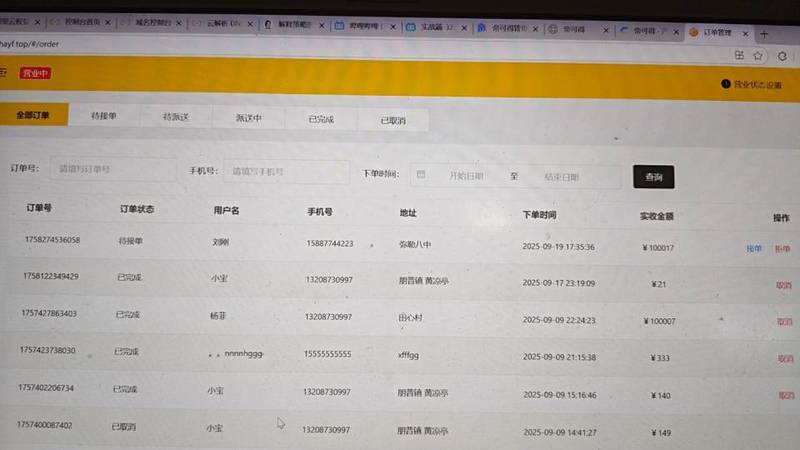This screenshot has width=800, height=450.
Task: Select the 已取消 tab
Action: [x=393, y=120]
